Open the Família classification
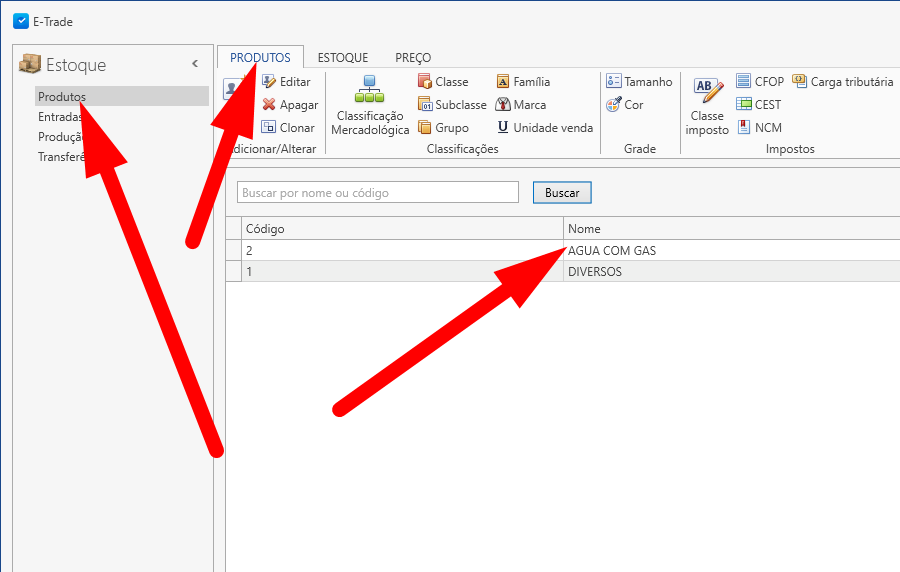Image resolution: width=900 pixels, height=572 pixels. pyautogui.click(x=504, y=82)
